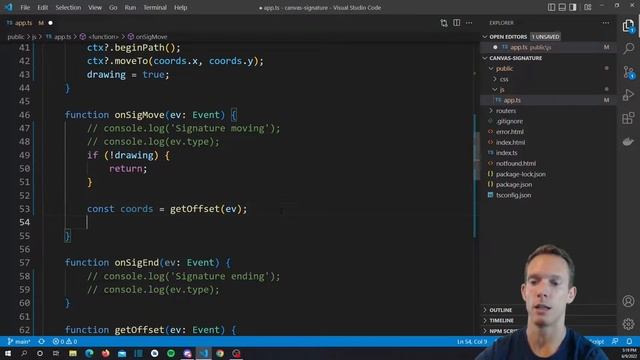This screenshot has height=360, width=640.
Task: Expand the Outline section
Action: pyautogui.click(x=500, y=310)
